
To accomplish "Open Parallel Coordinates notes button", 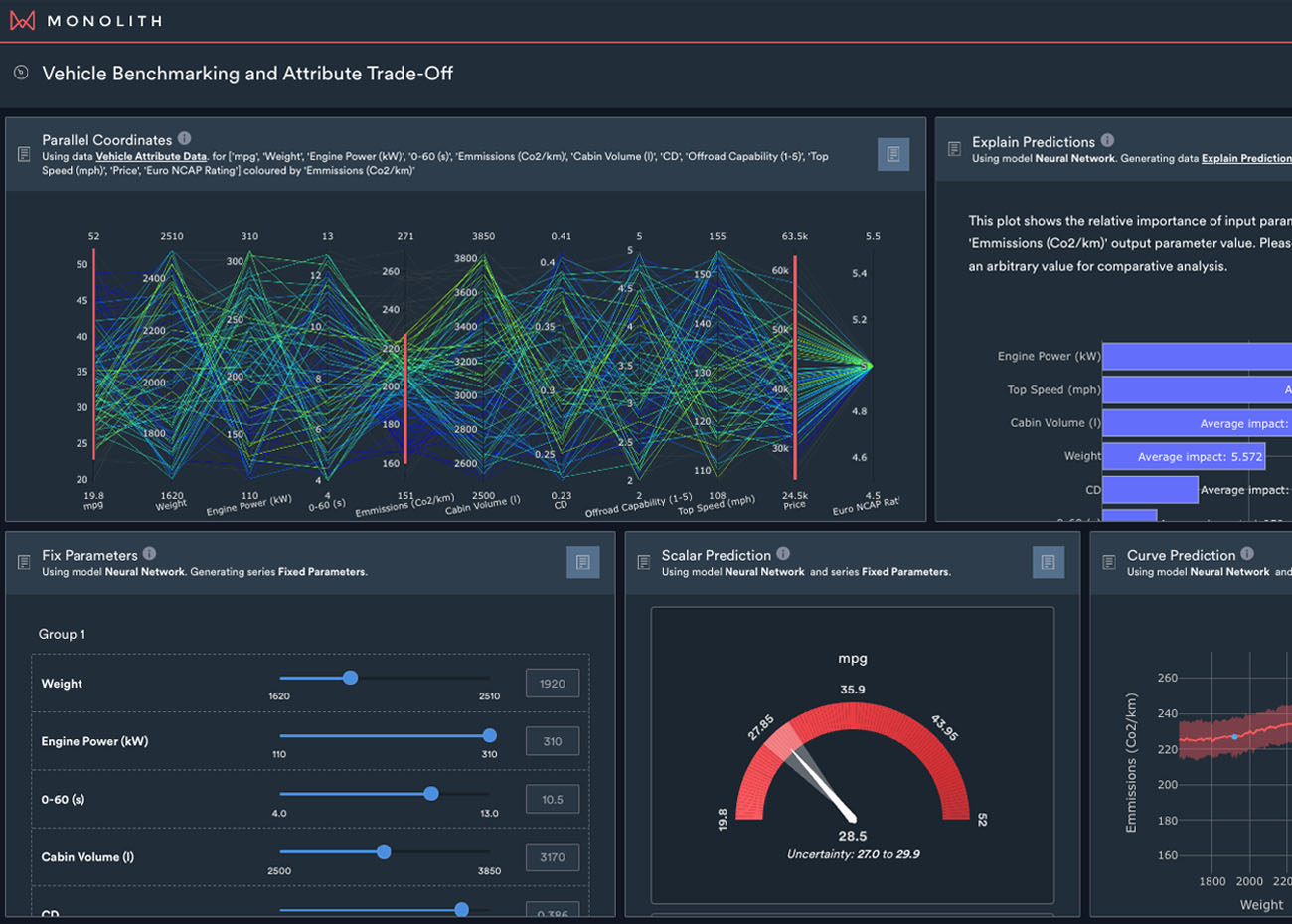I will click(893, 154).
